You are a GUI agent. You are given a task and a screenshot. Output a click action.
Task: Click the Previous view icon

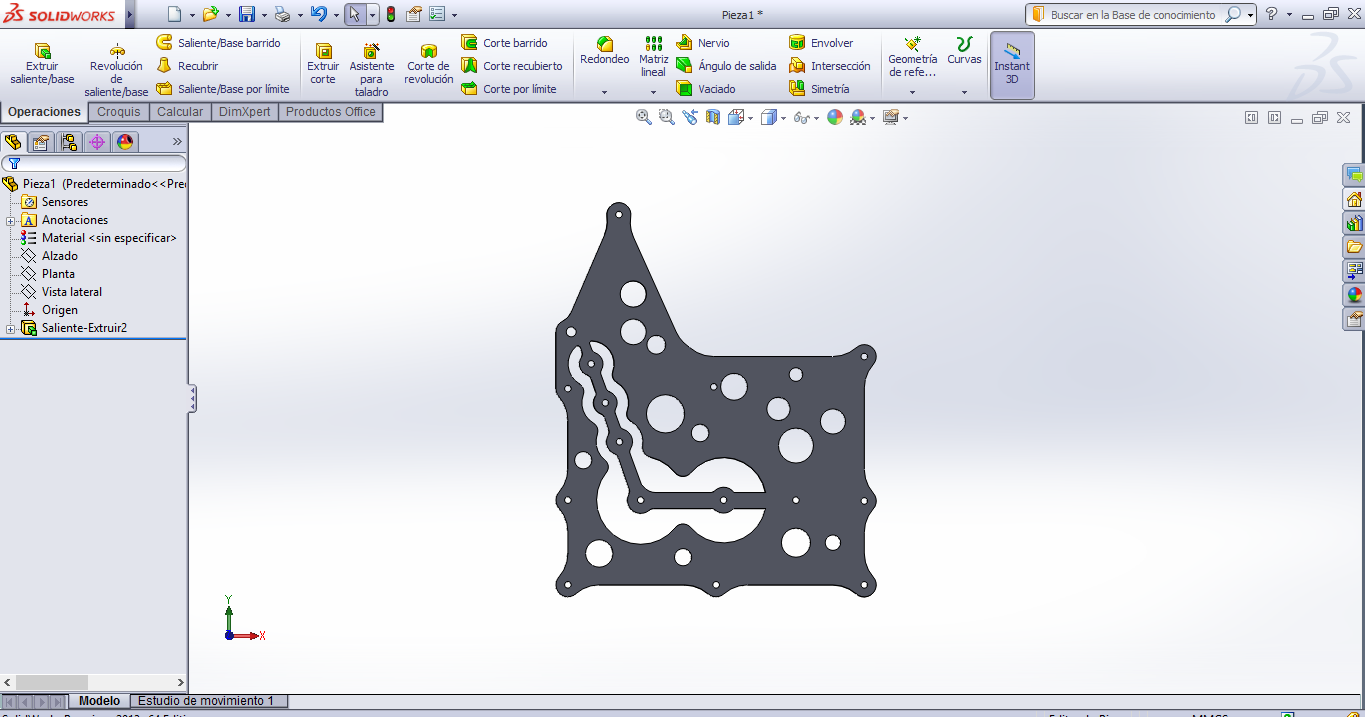point(690,117)
